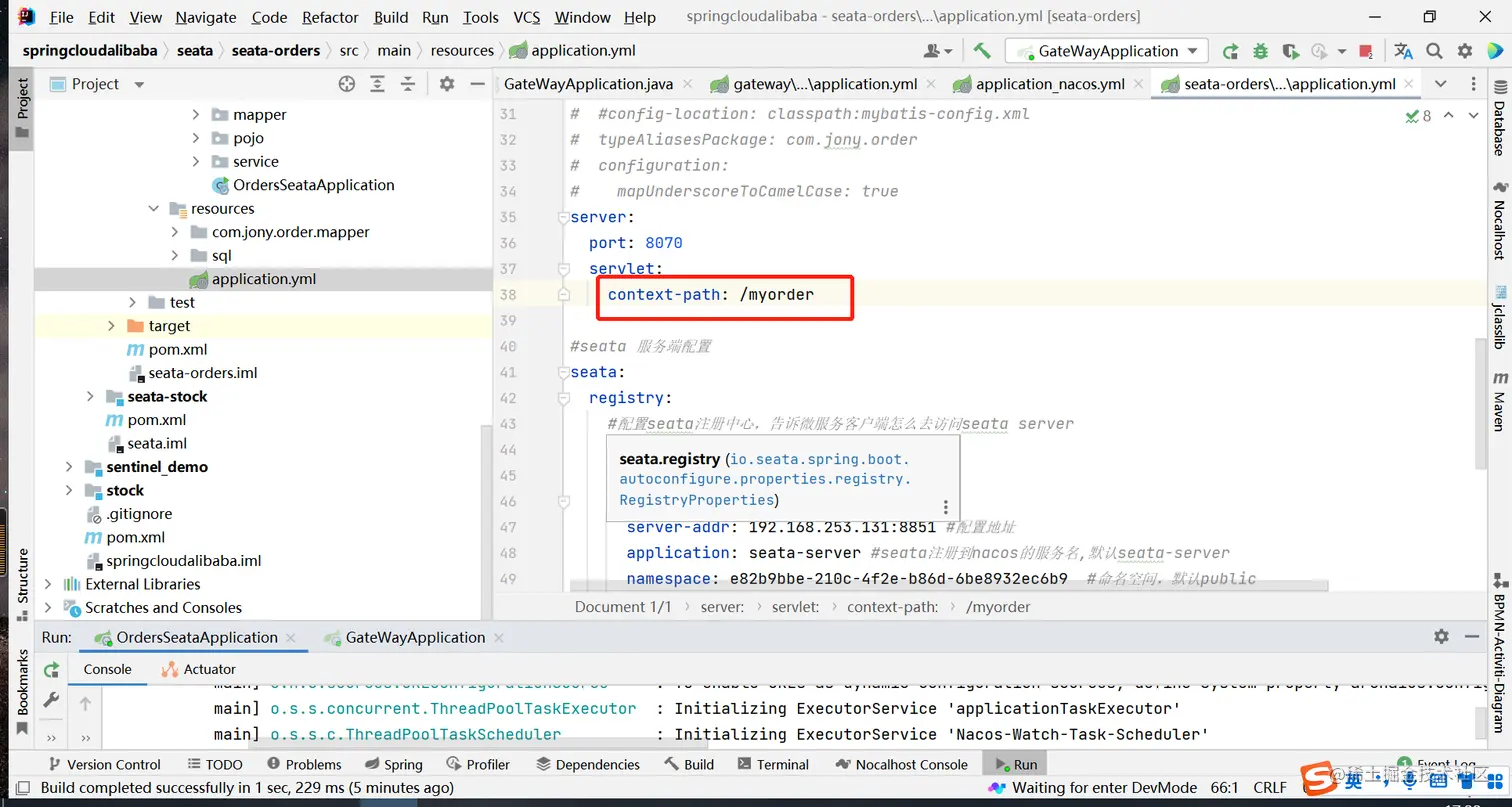This screenshot has height=807, width=1512.
Task: Open the Nocalhost Console tool window
Action: point(901,765)
